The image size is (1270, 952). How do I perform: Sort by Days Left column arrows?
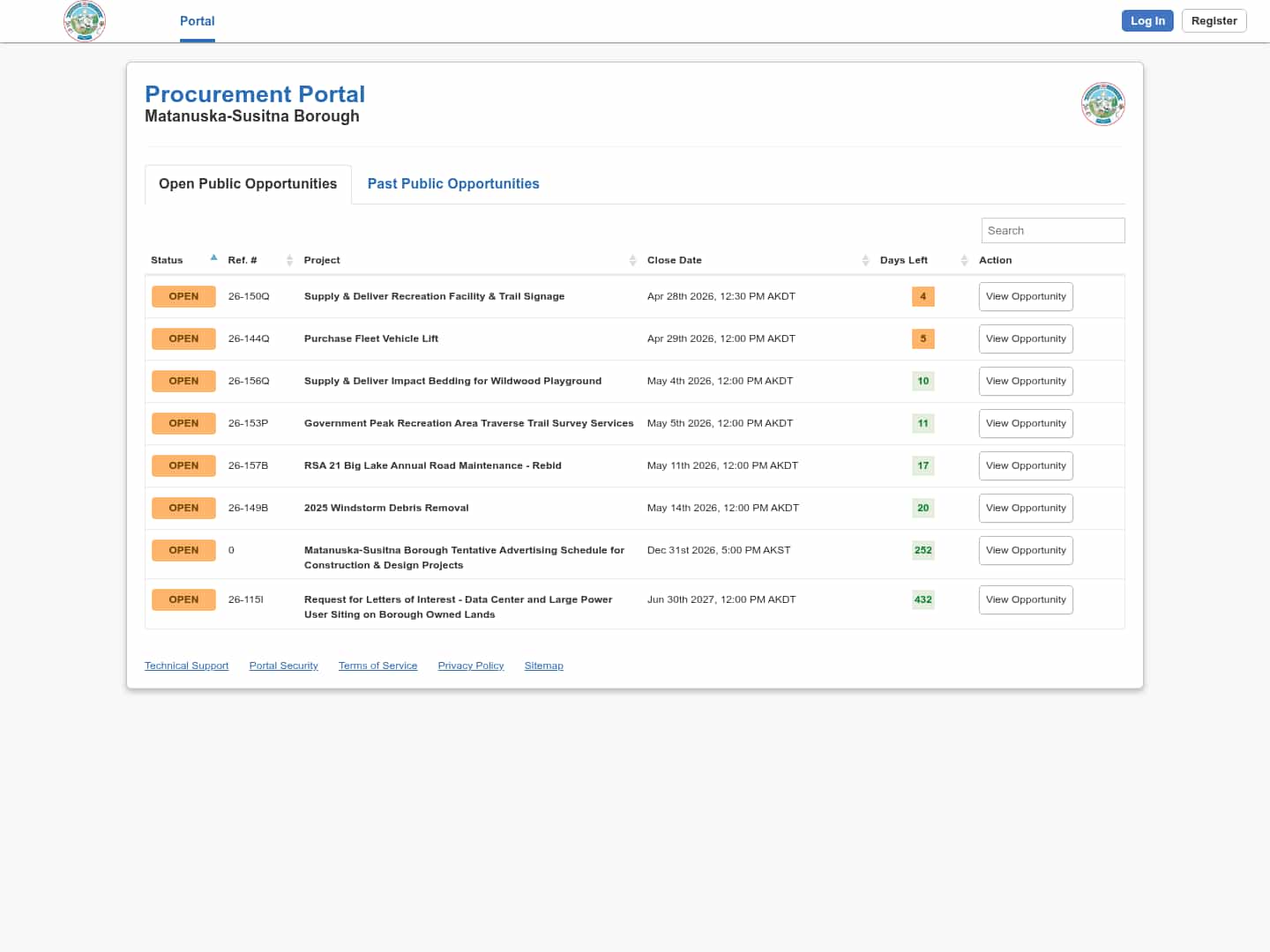[964, 260]
